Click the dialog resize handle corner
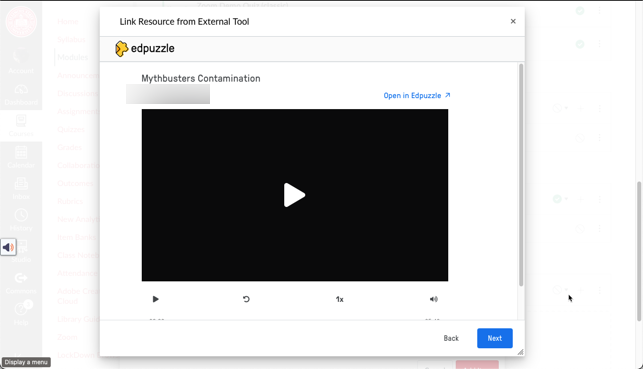 [520, 352]
